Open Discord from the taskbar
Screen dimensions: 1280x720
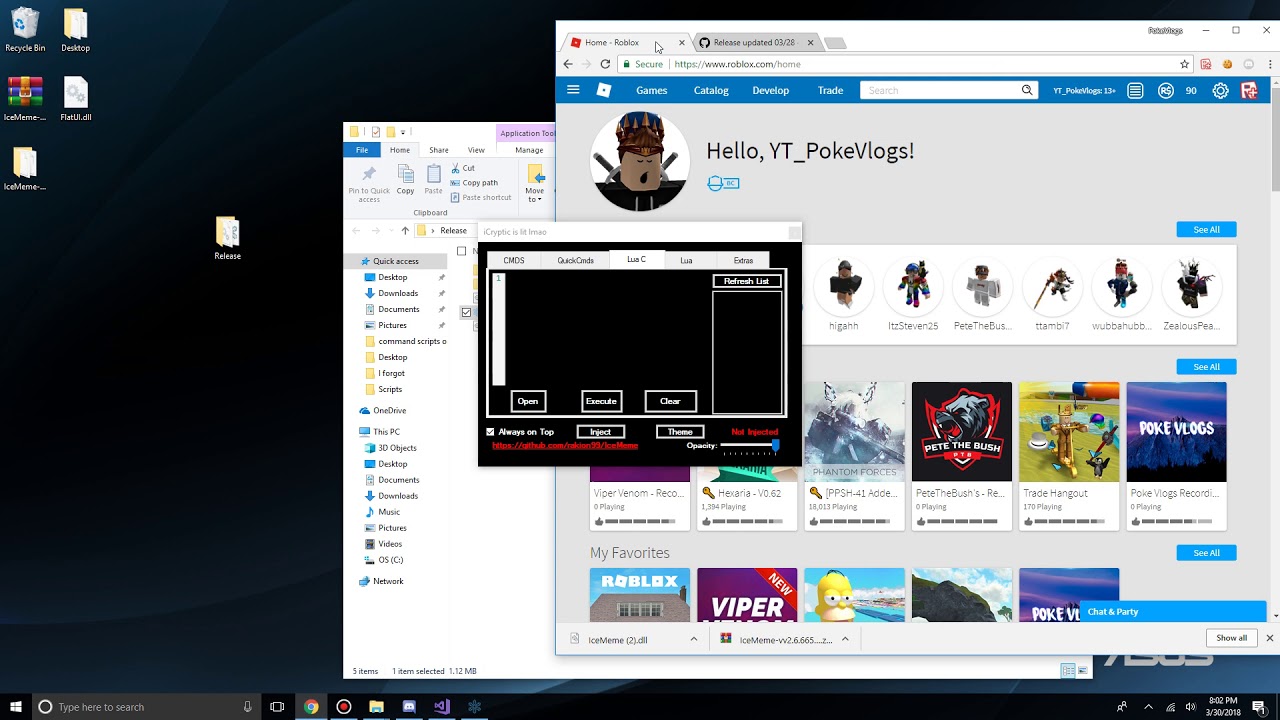pos(409,706)
